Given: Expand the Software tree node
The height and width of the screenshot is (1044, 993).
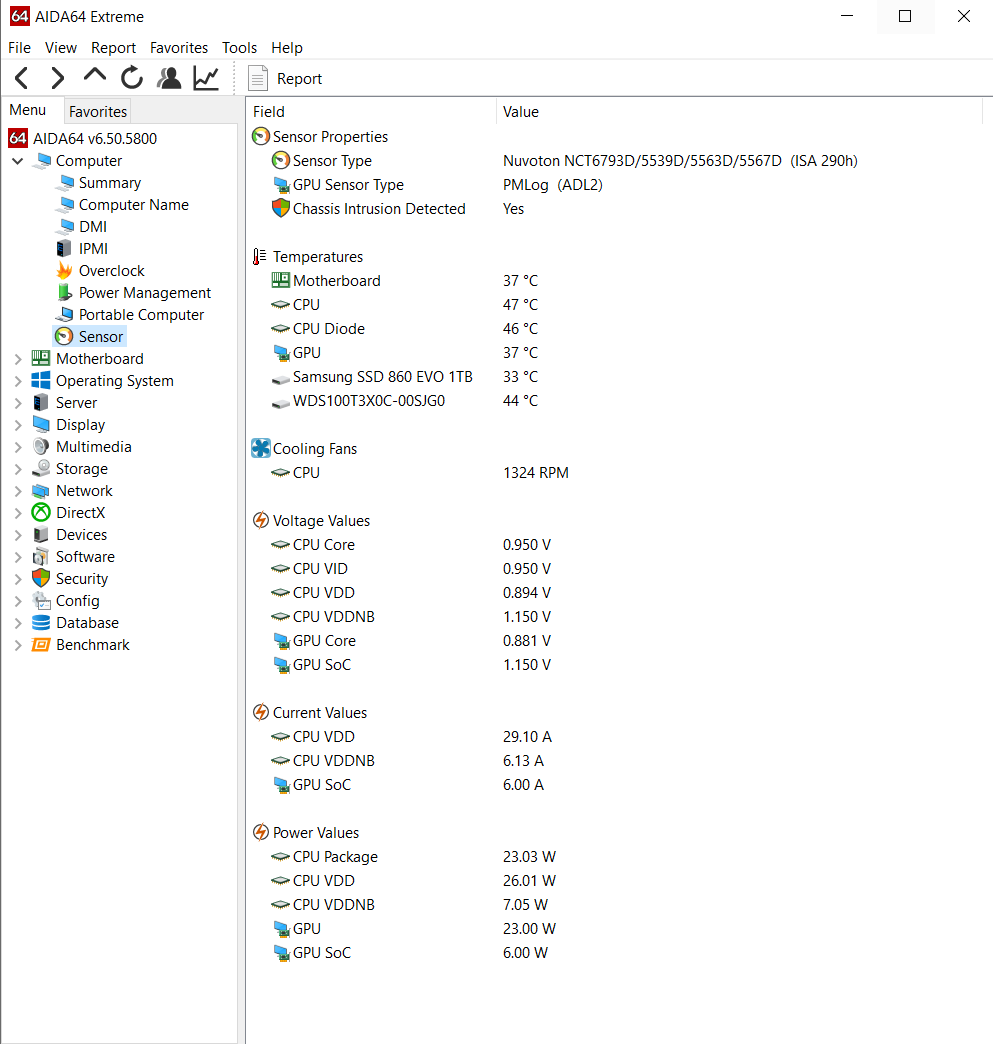Looking at the screenshot, I should pyautogui.click(x=18, y=557).
